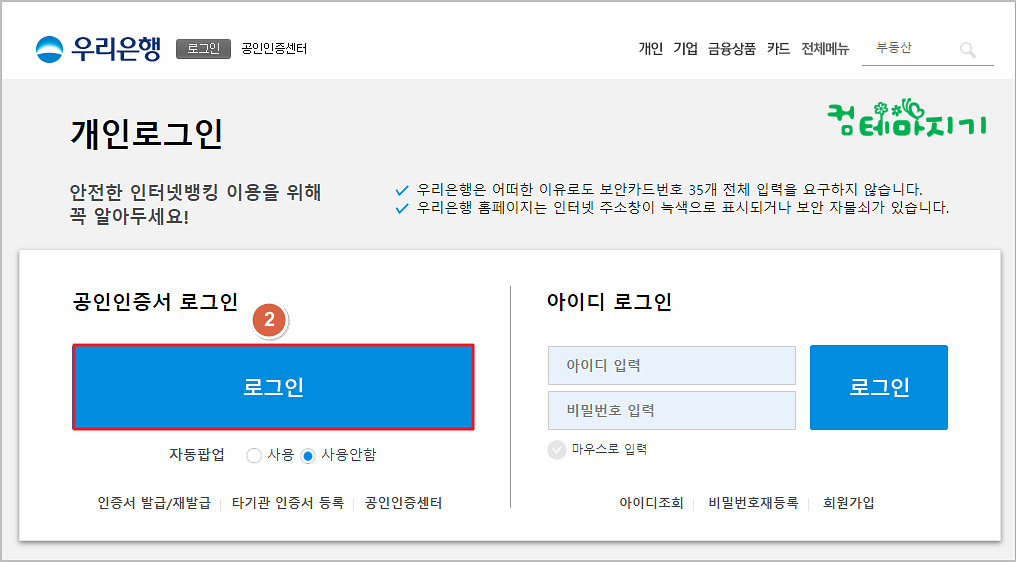Open the 기업 menu
The height and width of the screenshot is (562, 1016).
[x=685, y=49]
